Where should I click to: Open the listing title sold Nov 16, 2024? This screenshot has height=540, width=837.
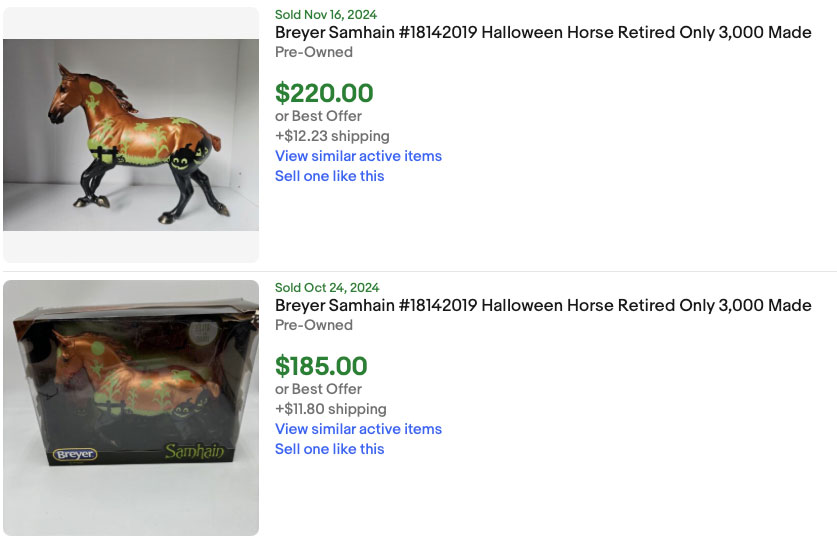tap(543, 33)
